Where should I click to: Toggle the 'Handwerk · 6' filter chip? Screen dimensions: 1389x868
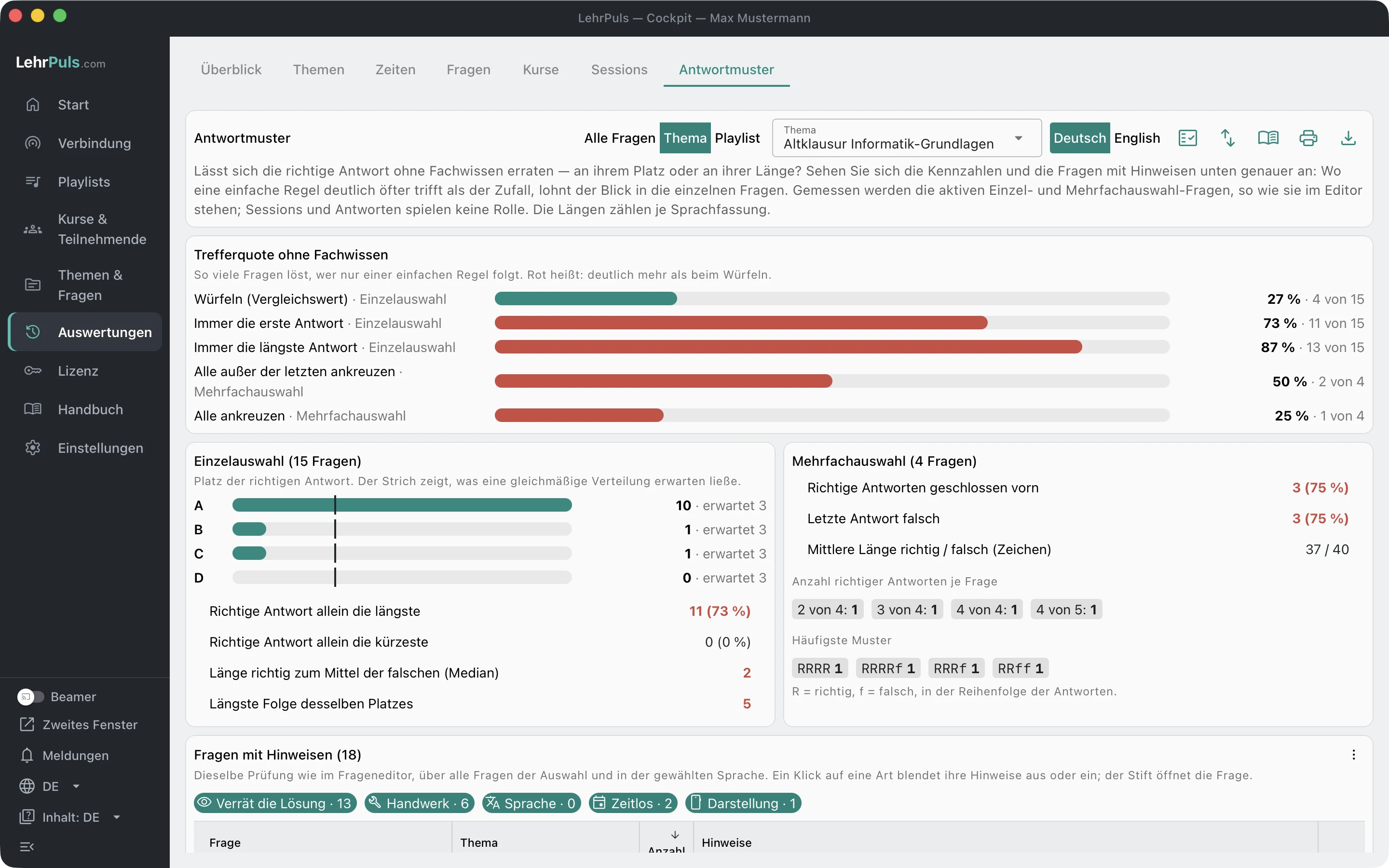coord(419,803)
